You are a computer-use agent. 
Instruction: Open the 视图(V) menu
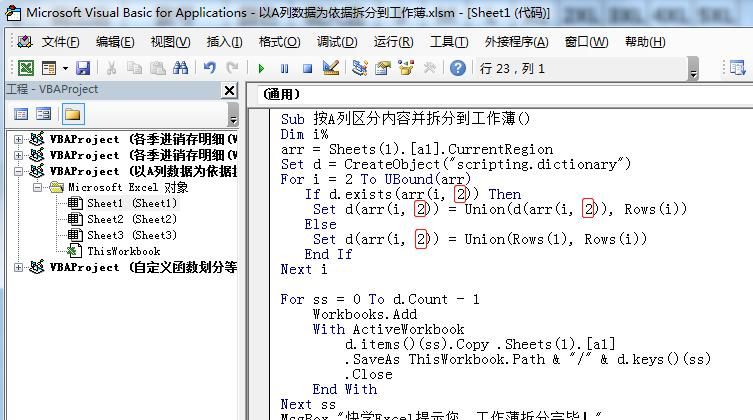(x=170, y=42)
